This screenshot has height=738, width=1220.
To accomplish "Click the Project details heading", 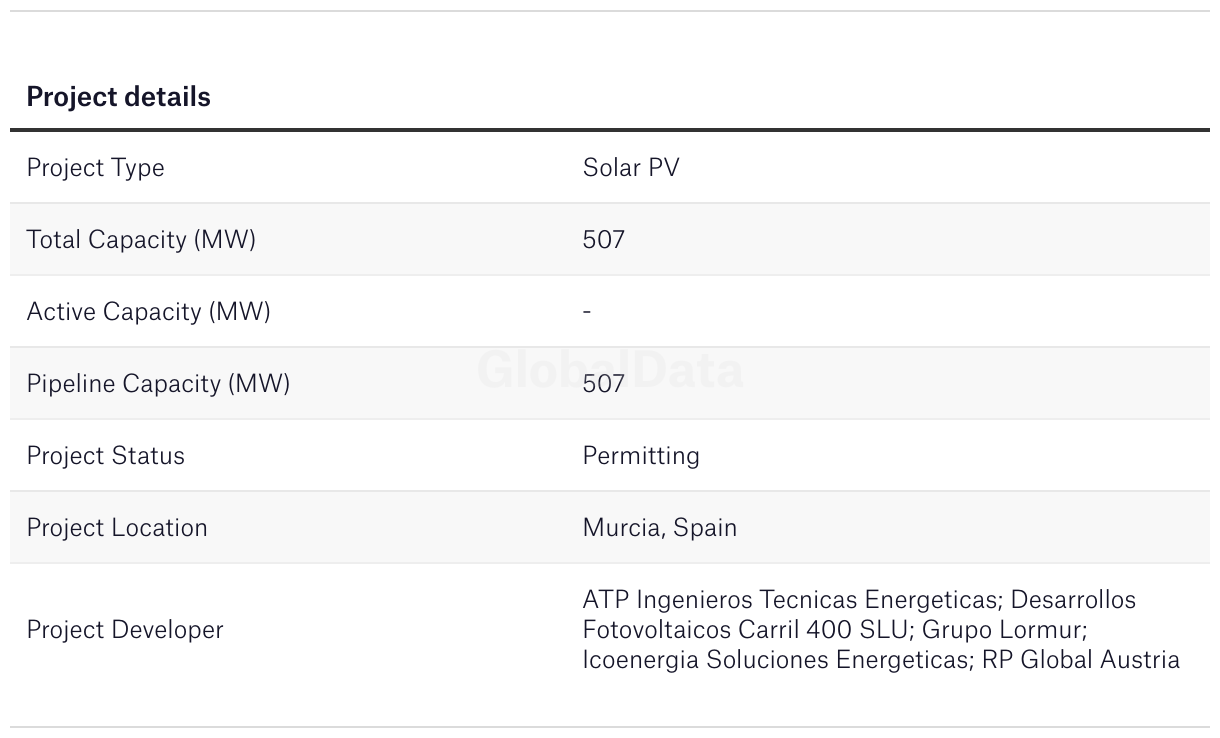I will tap(118, 97).
